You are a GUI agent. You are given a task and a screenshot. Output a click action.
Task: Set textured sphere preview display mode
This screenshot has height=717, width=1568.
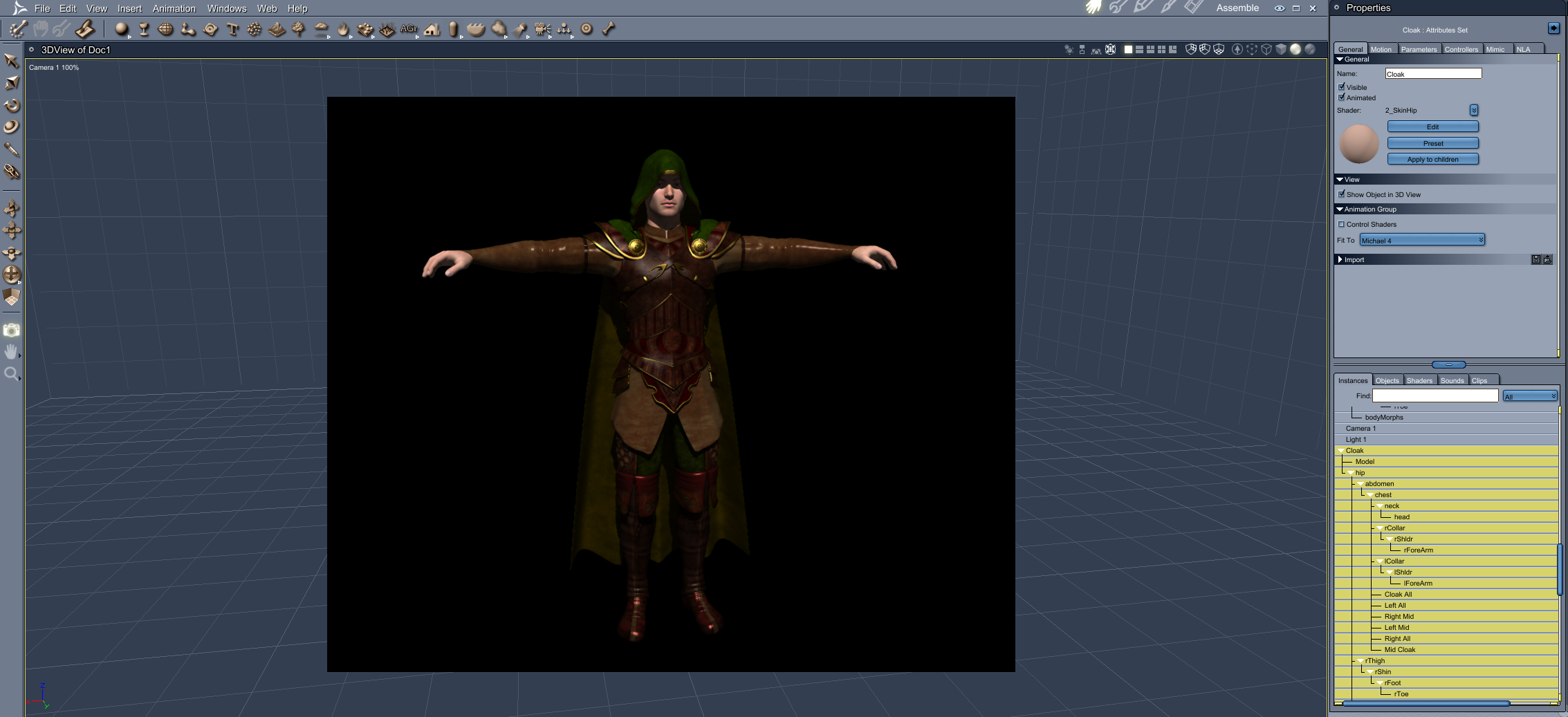[1310, 50]
